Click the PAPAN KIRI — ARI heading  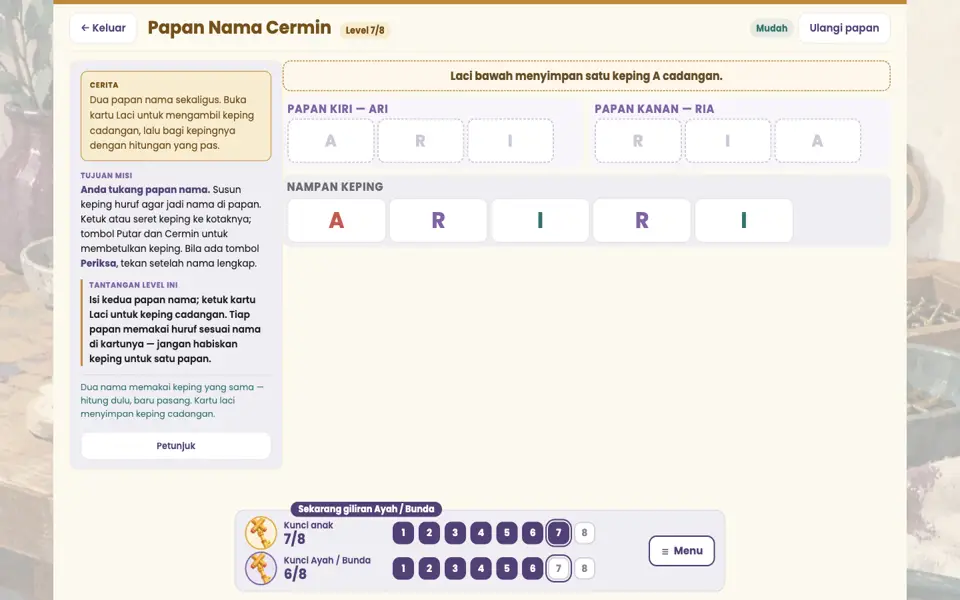pos(337,109)
